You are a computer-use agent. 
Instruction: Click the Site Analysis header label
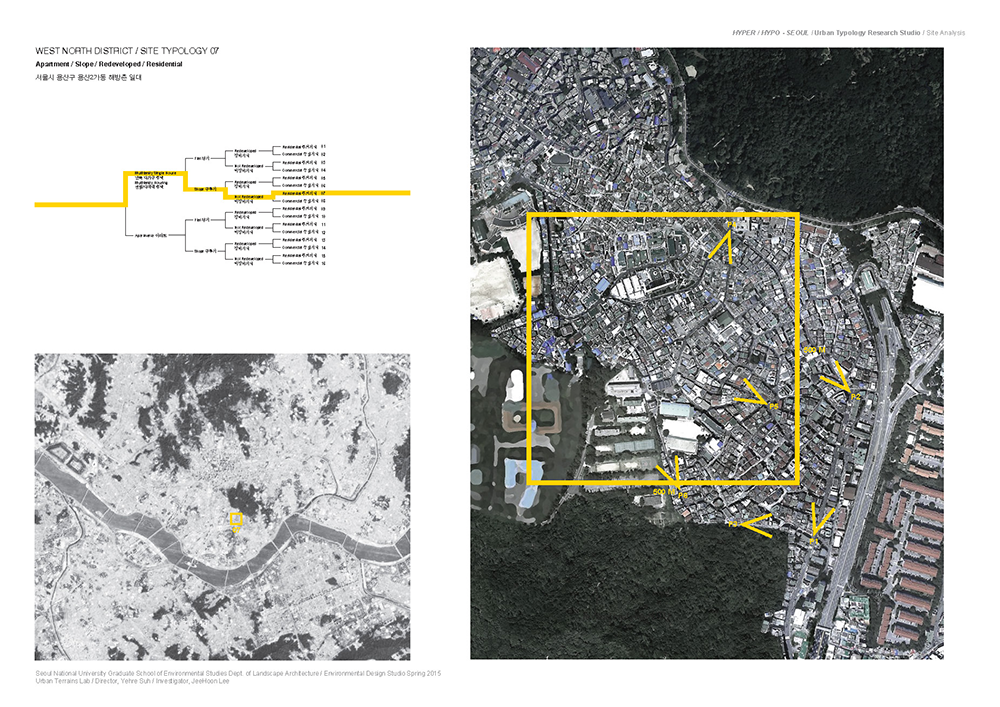click(x=945, y=33)
